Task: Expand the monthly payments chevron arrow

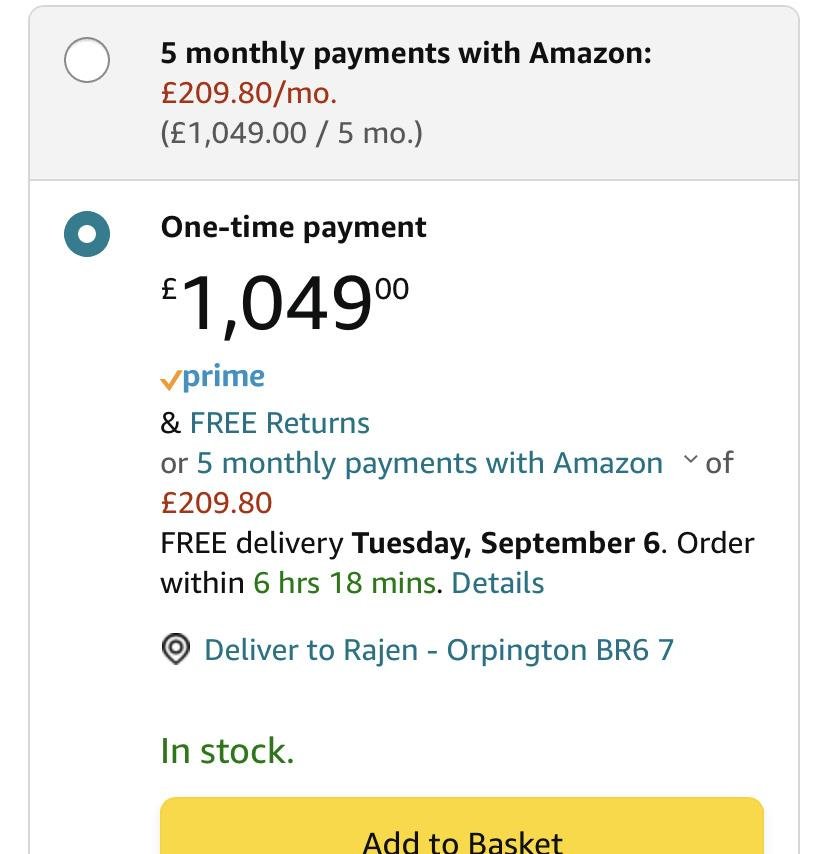Action: click(689, 461)
